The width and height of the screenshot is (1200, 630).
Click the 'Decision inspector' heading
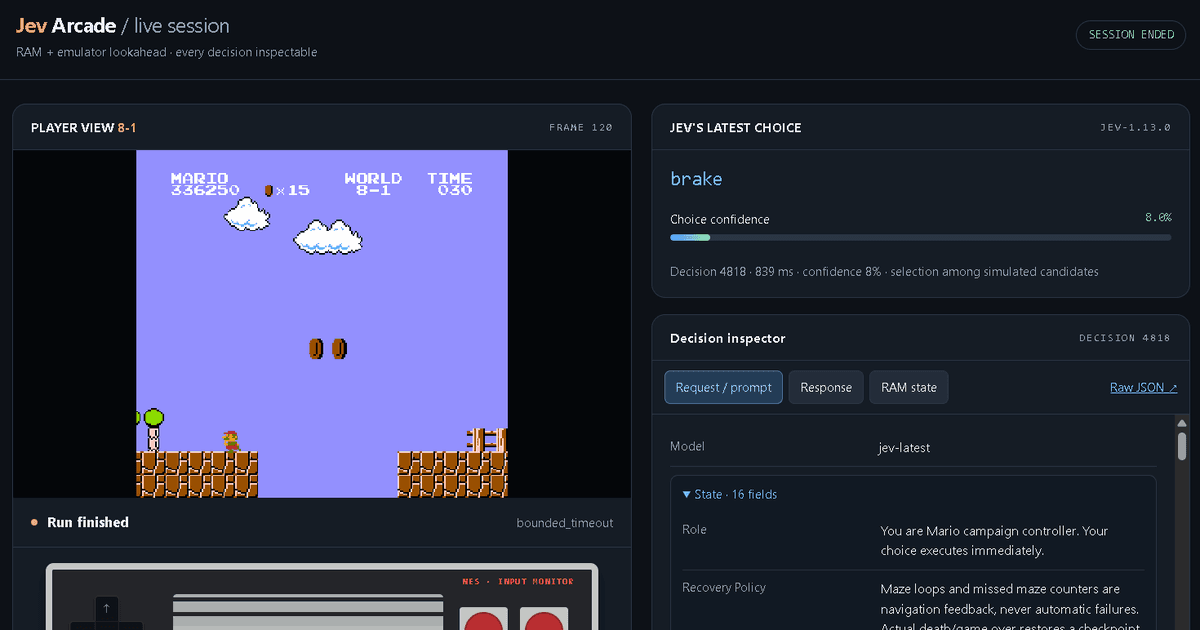tap(728, 338)
